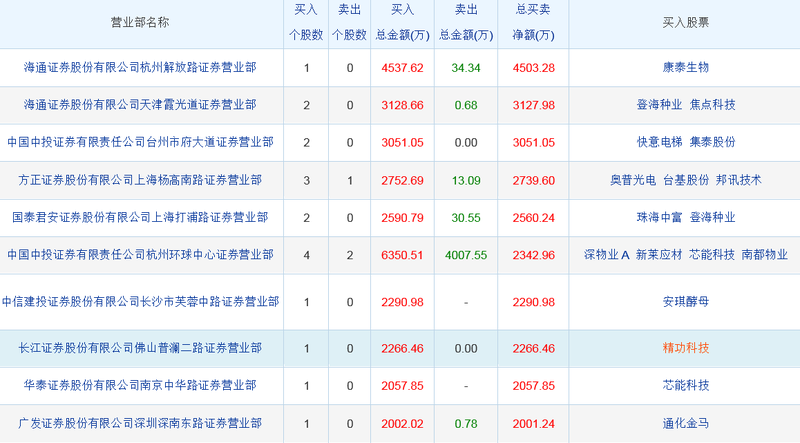Open the 邦讯技术 stock link

pos(739,180)
